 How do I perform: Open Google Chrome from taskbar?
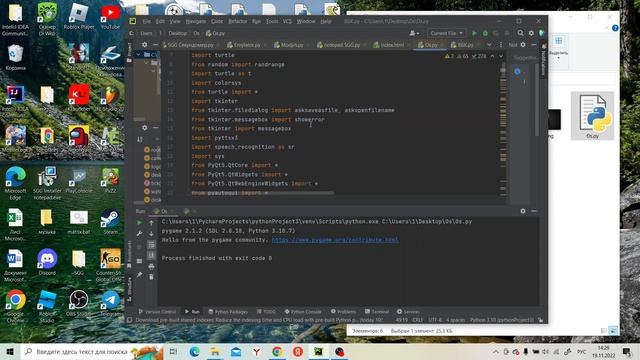(x=277, y=351)
